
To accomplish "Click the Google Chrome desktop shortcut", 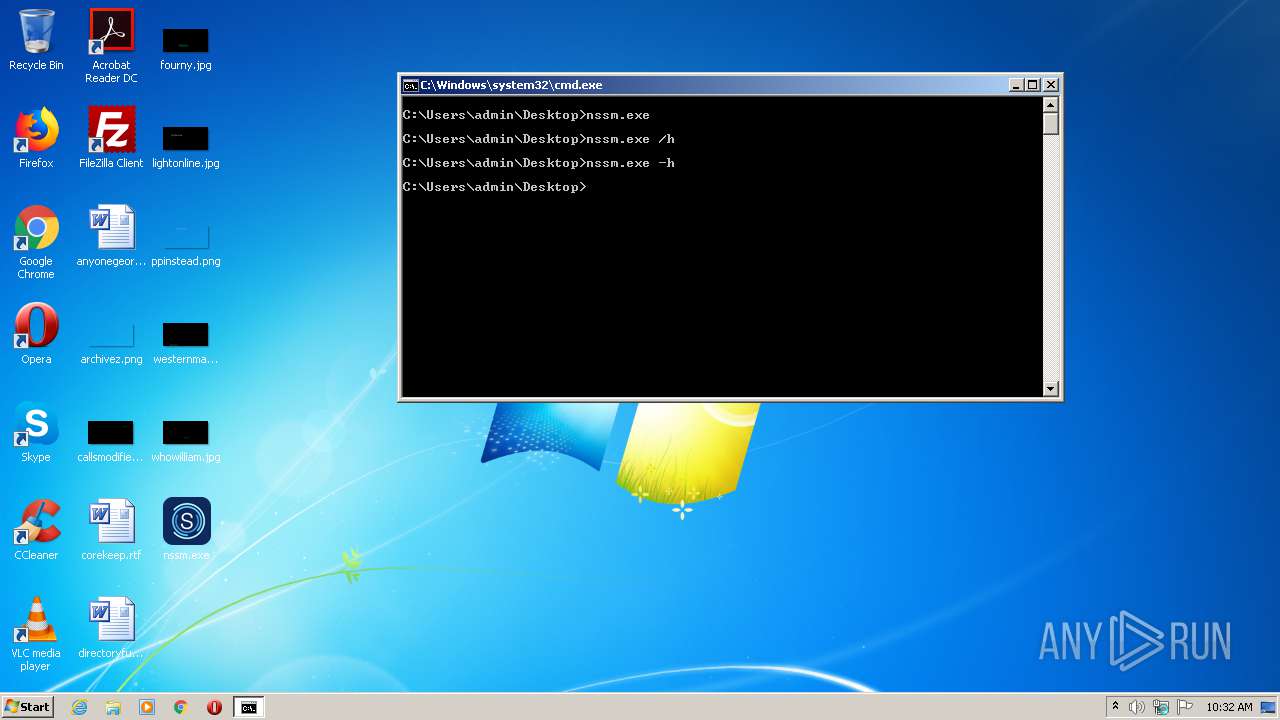I will 36,243.
